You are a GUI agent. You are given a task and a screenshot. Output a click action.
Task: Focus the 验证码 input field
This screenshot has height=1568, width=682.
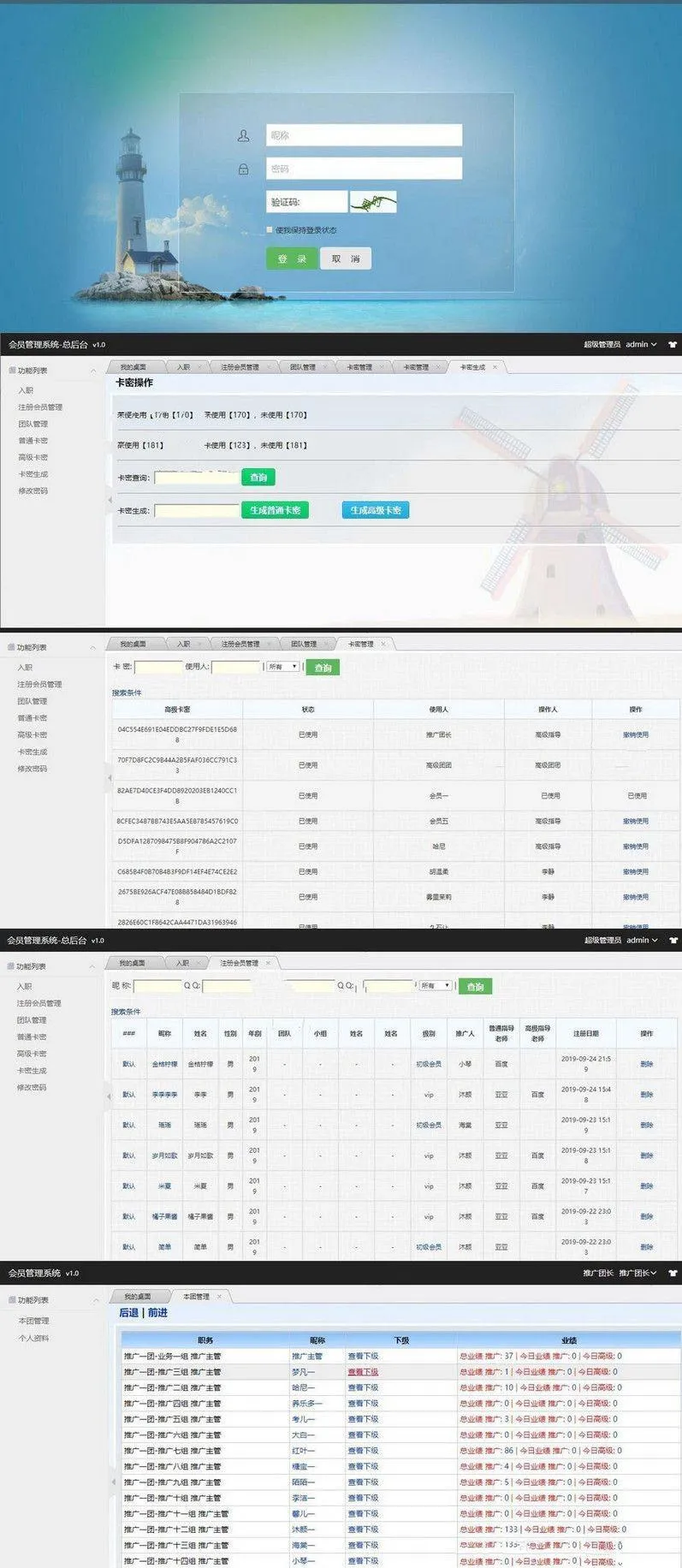[307, 202]
